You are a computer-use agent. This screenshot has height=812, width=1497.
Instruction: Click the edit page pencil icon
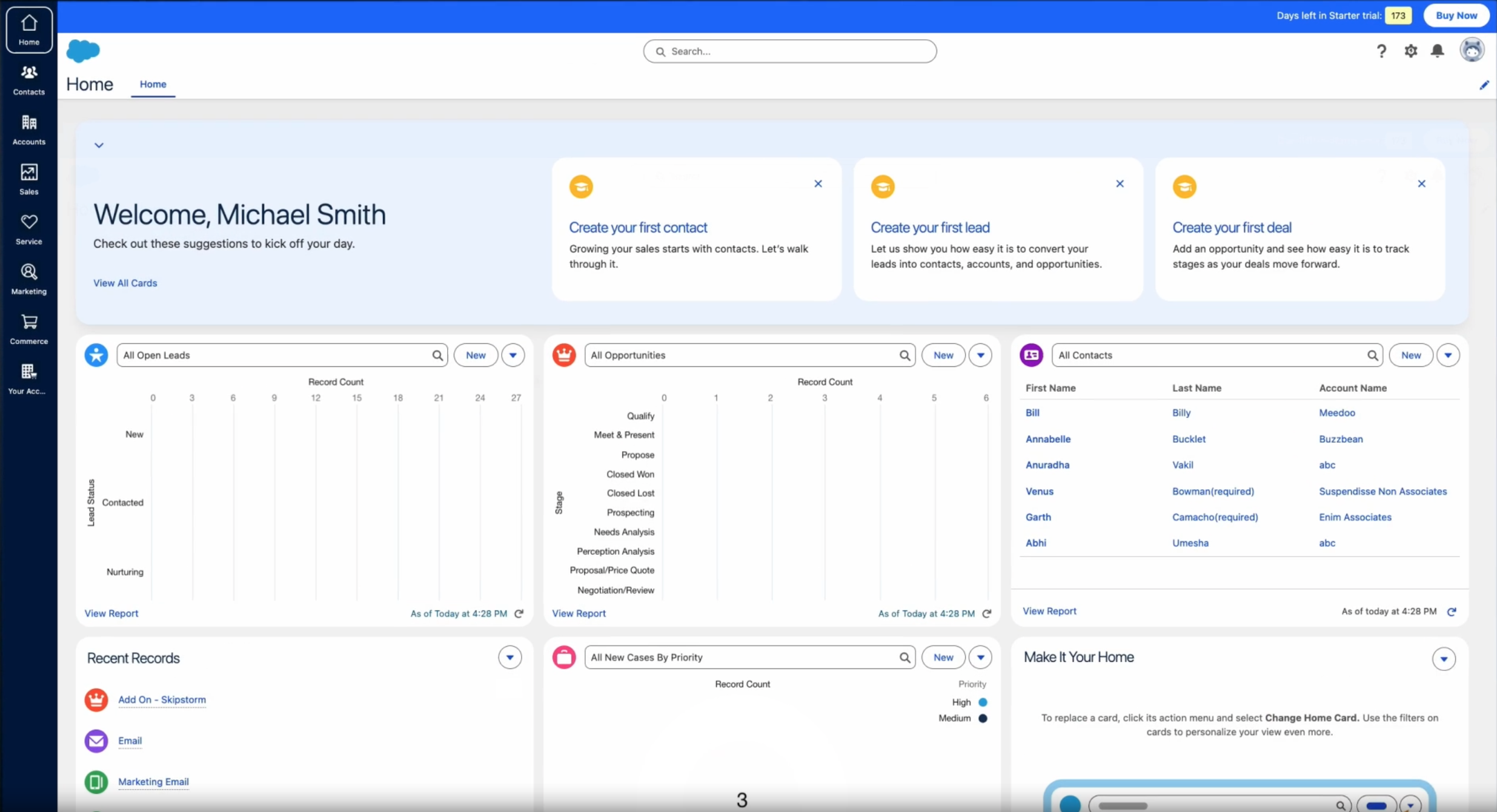[1484, 85]
